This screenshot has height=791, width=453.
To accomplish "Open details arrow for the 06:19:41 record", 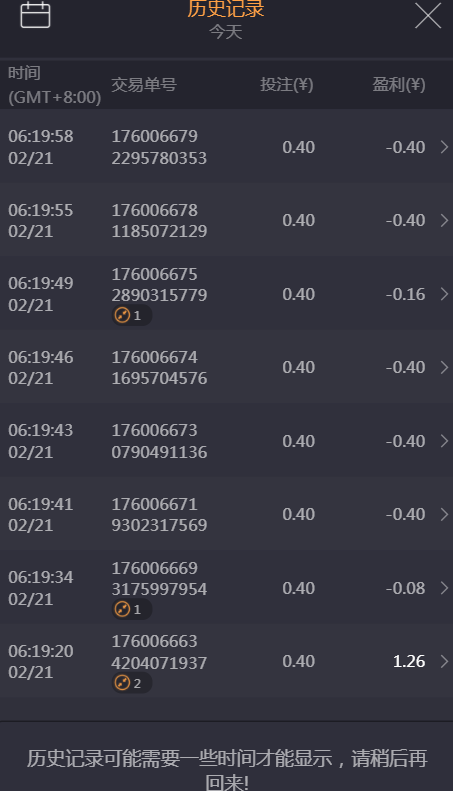I will tap(444, 515).
